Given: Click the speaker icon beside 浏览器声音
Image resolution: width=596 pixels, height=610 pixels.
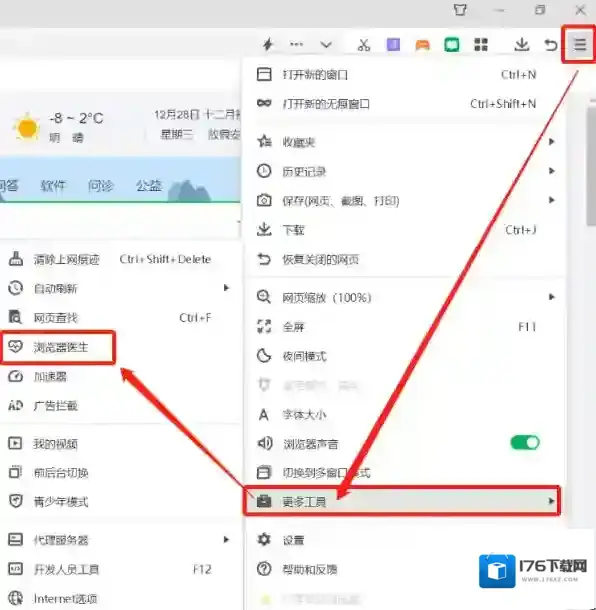Looking at the screenshot, I should coord(265,443).
